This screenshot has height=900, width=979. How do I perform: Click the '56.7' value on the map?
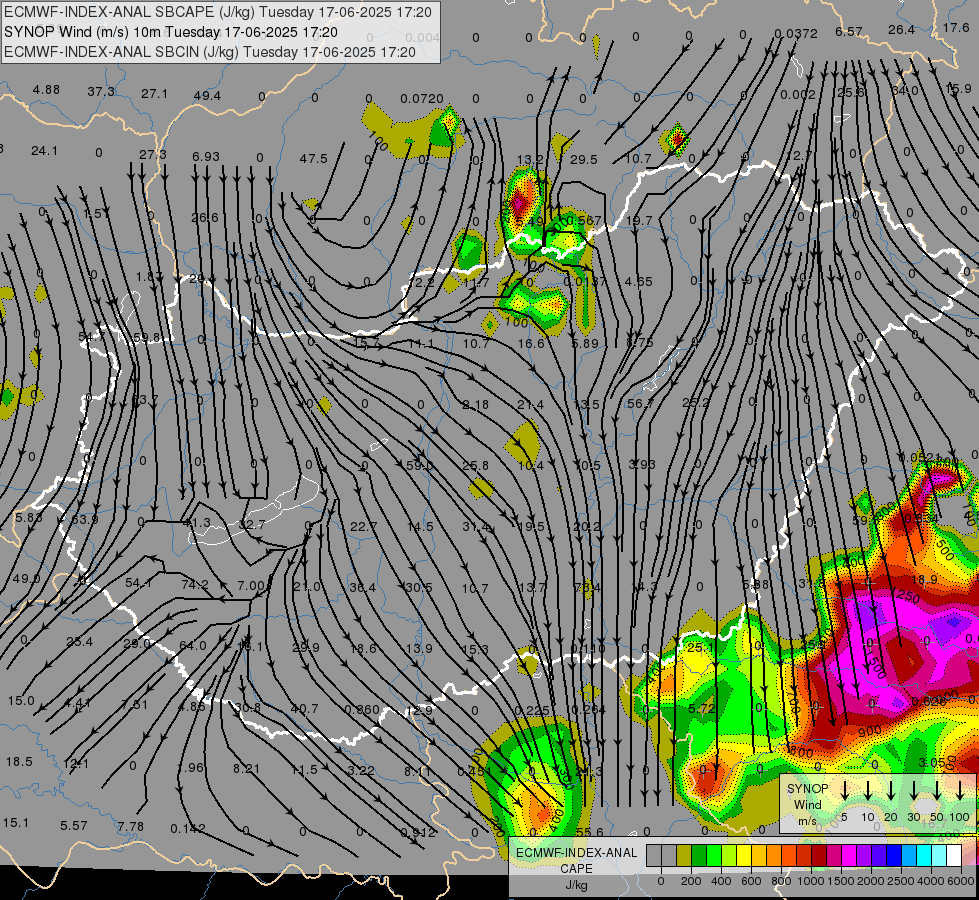point(640,403)
